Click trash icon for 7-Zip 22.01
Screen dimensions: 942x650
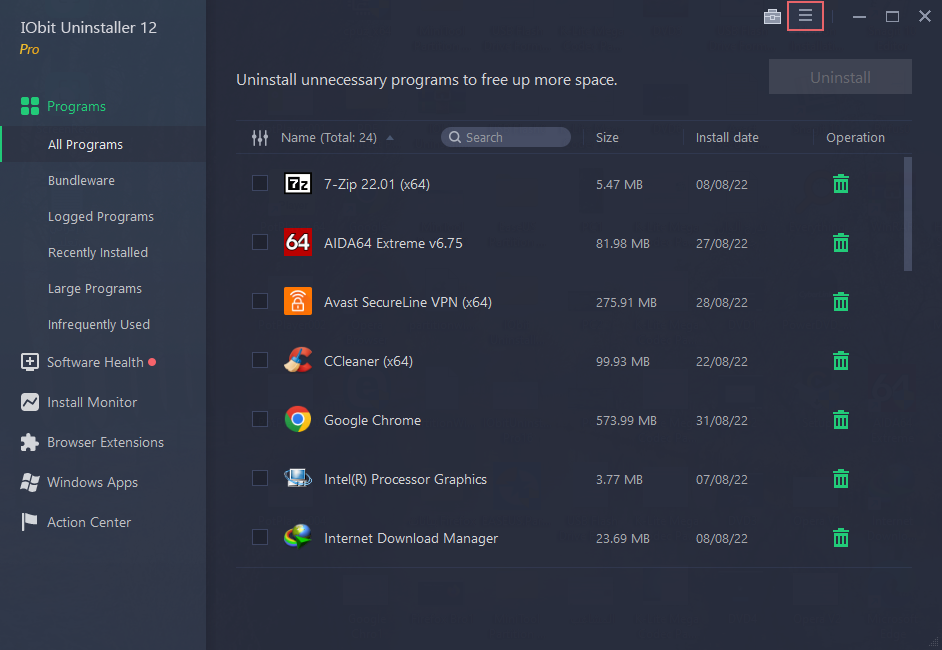[x=840, y=184]
